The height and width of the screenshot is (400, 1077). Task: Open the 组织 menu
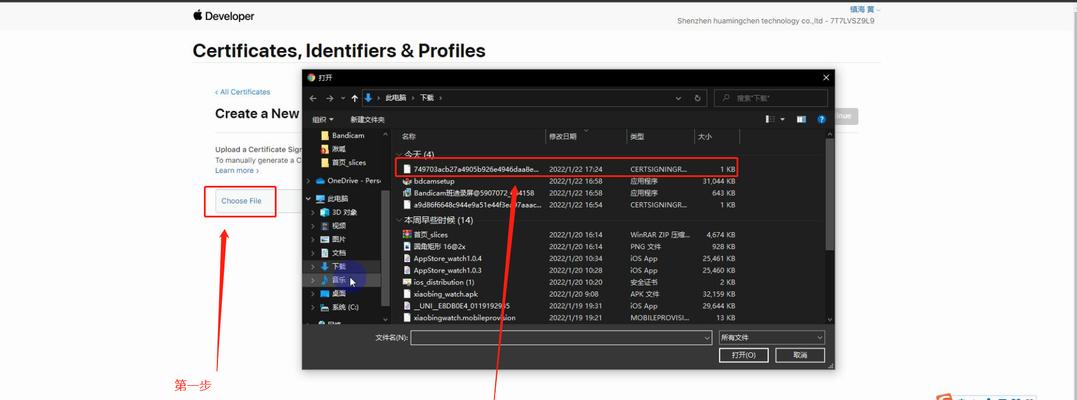[x=323, y=120]
